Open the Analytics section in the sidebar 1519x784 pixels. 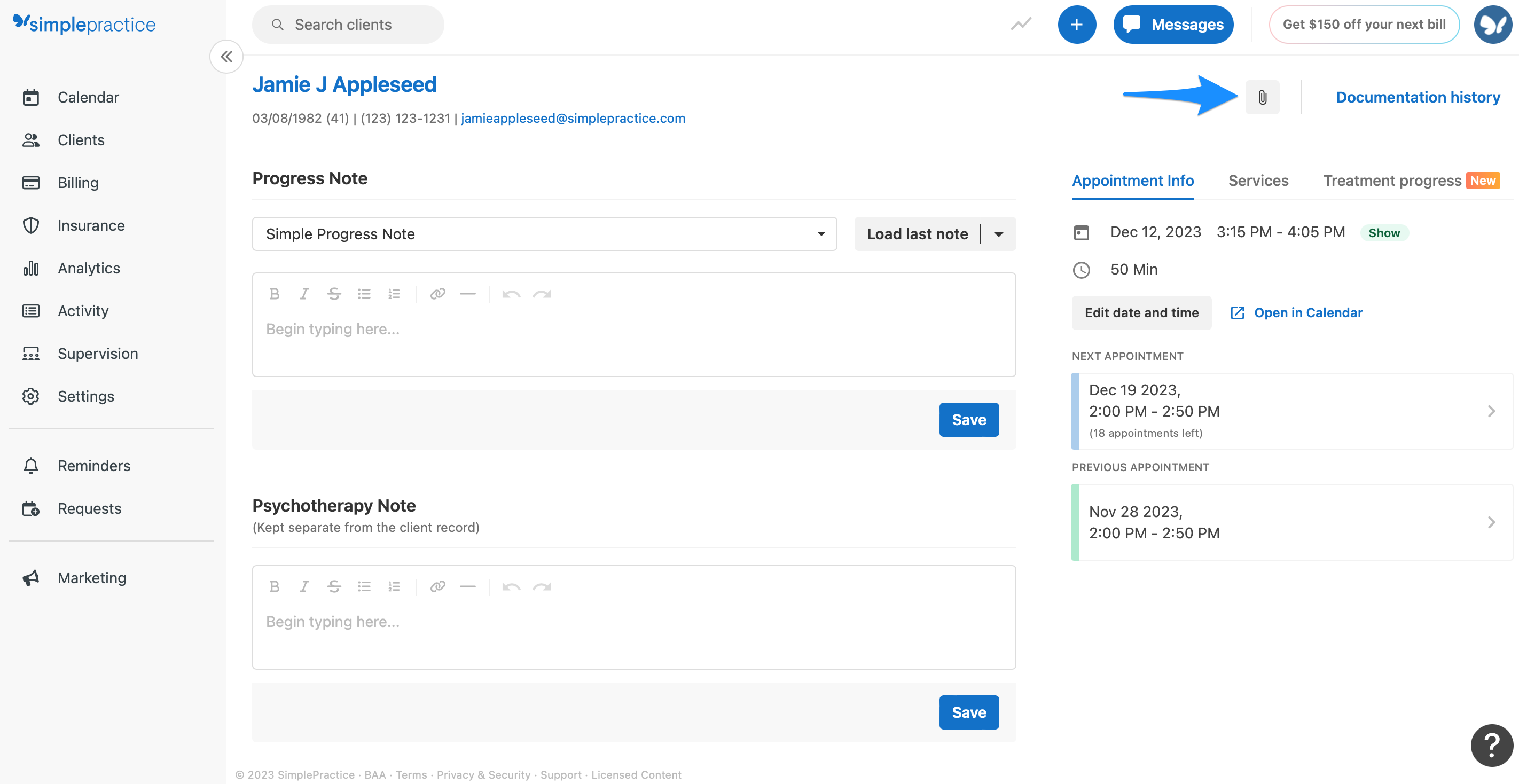pos(88,268)
